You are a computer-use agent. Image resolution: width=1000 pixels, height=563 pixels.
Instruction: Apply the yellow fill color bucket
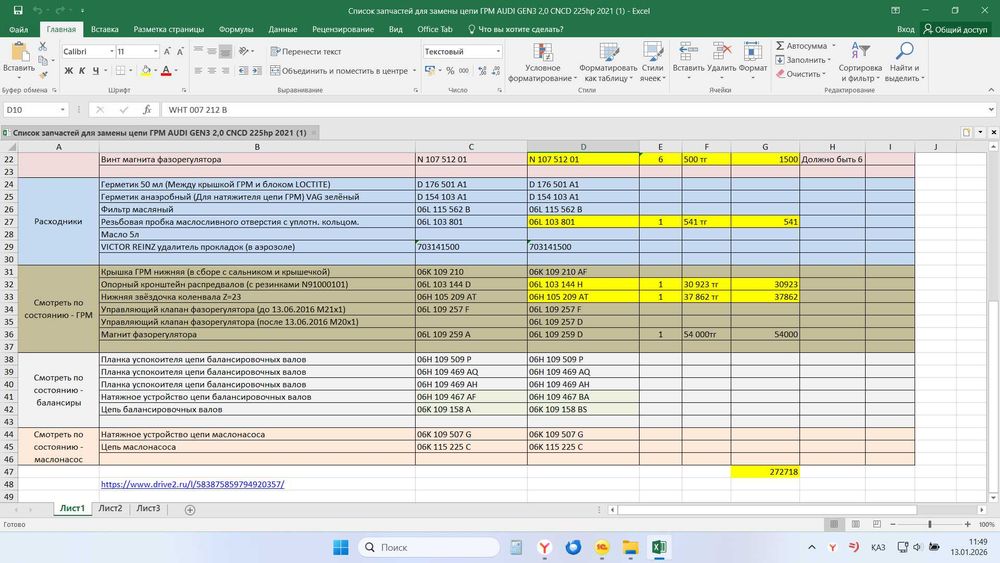click(146, 71)
